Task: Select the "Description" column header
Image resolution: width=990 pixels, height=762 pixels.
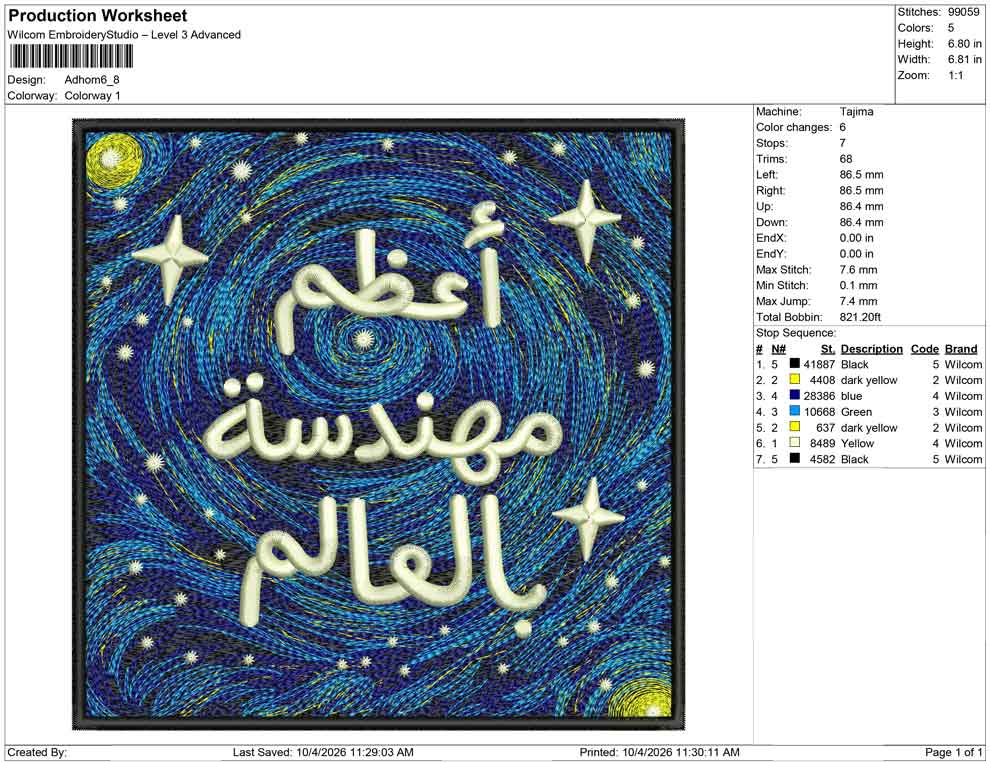Action: click(872, 348)
